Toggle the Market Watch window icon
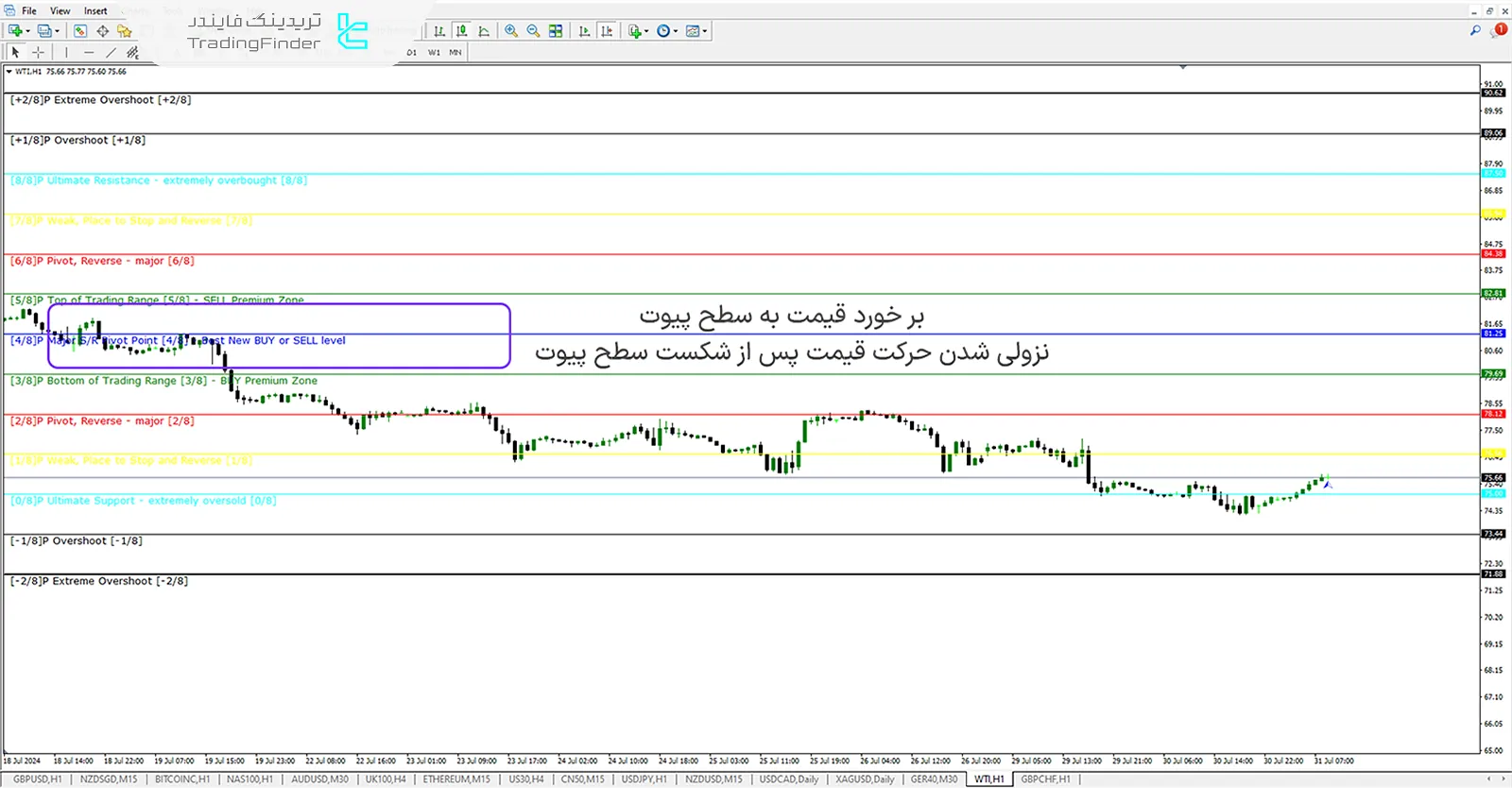This screenshot has height=788, width=1512. (x=80, y=31)
